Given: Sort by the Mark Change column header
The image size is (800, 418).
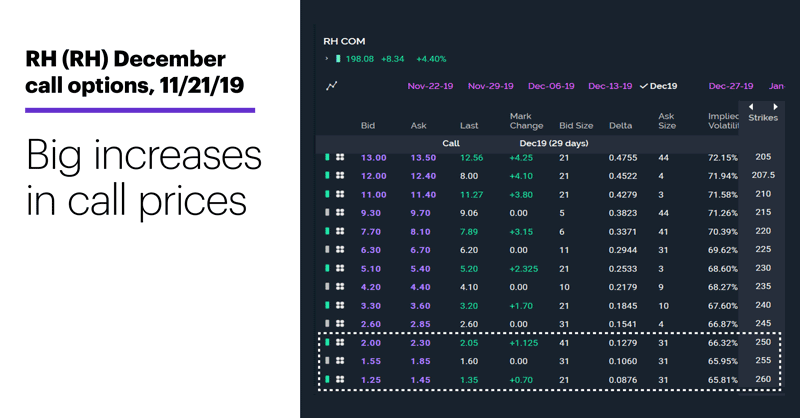Looking at the screenshot, I should tap(526, 121).
